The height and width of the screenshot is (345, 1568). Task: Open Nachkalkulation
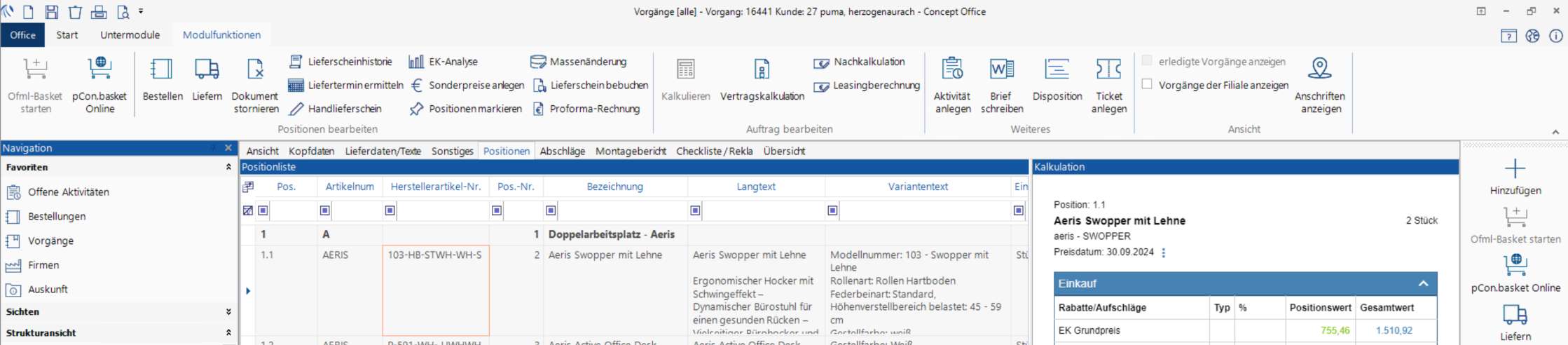(x=860, y=62)
